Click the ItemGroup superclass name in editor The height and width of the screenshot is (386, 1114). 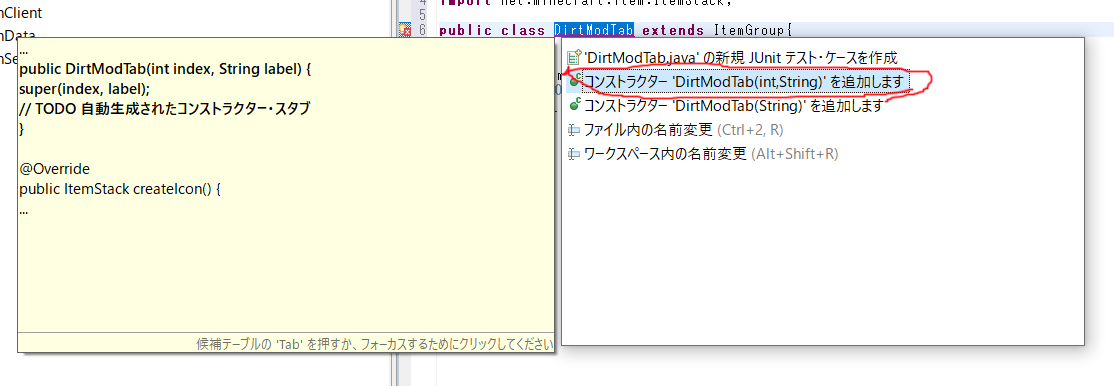pyautogui.click(x=750, y=30)
